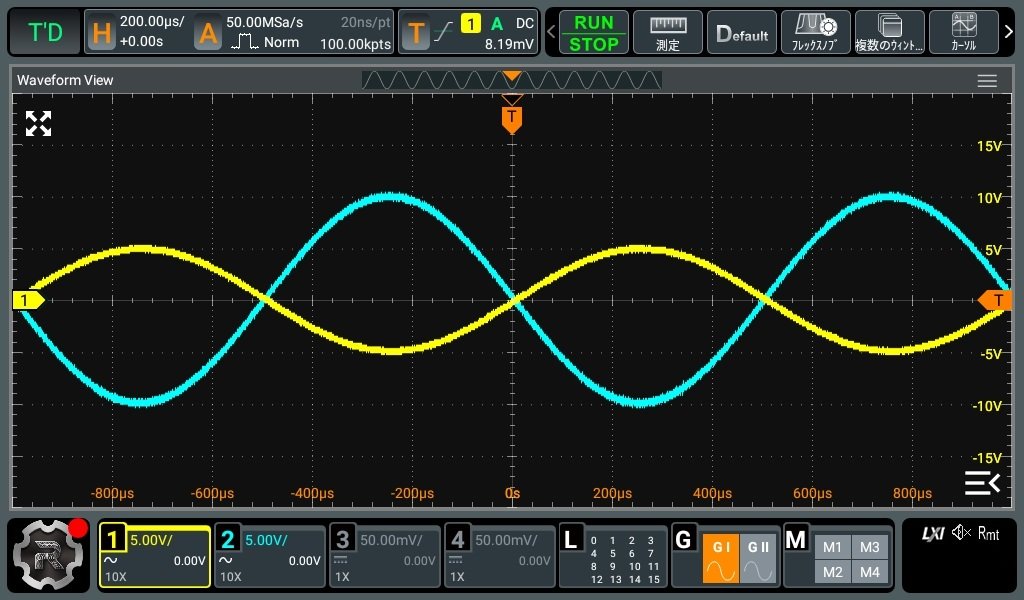Toggle channel 2 with its cyan label
Screen dimensions: 1024x600
[x=228, y=539]
